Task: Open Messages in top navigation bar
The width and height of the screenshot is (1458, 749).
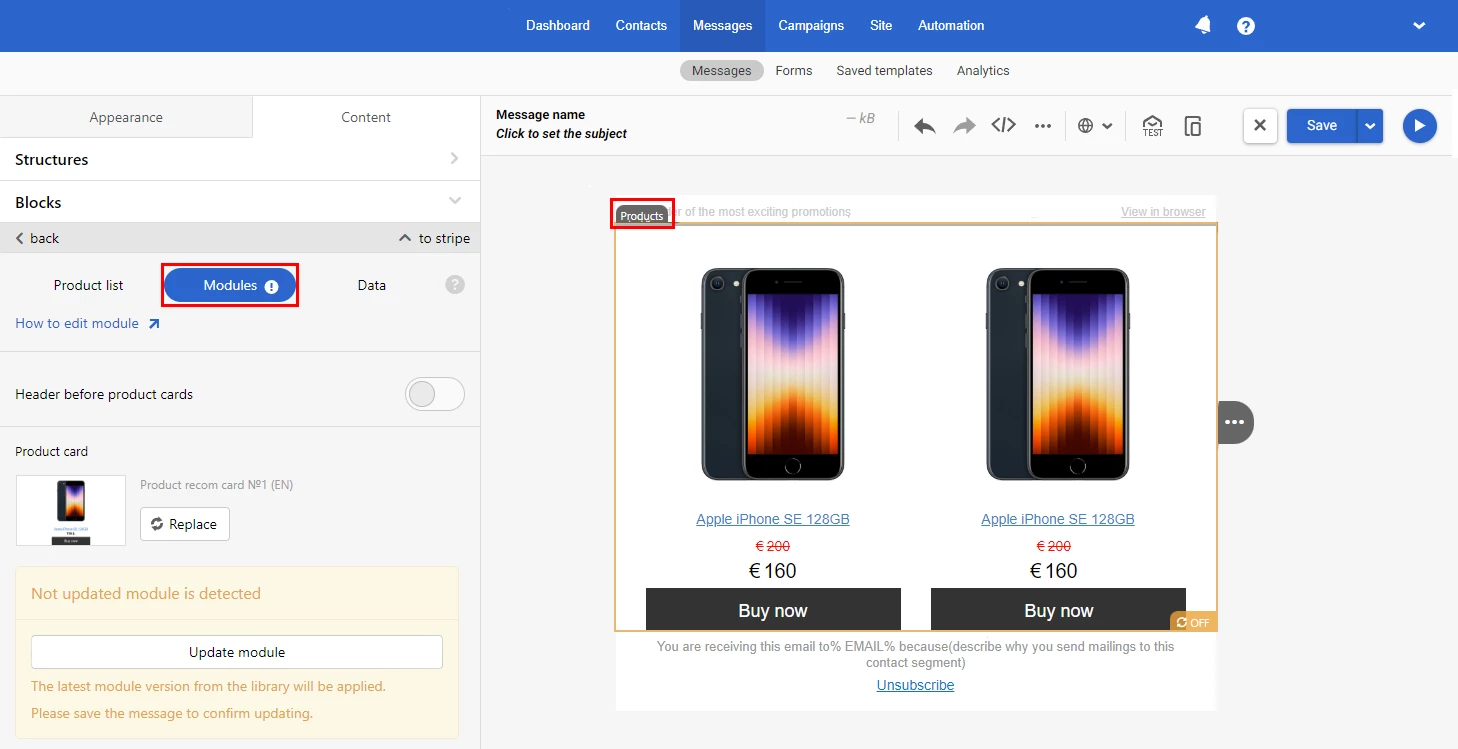Action: tap(722, 26)
